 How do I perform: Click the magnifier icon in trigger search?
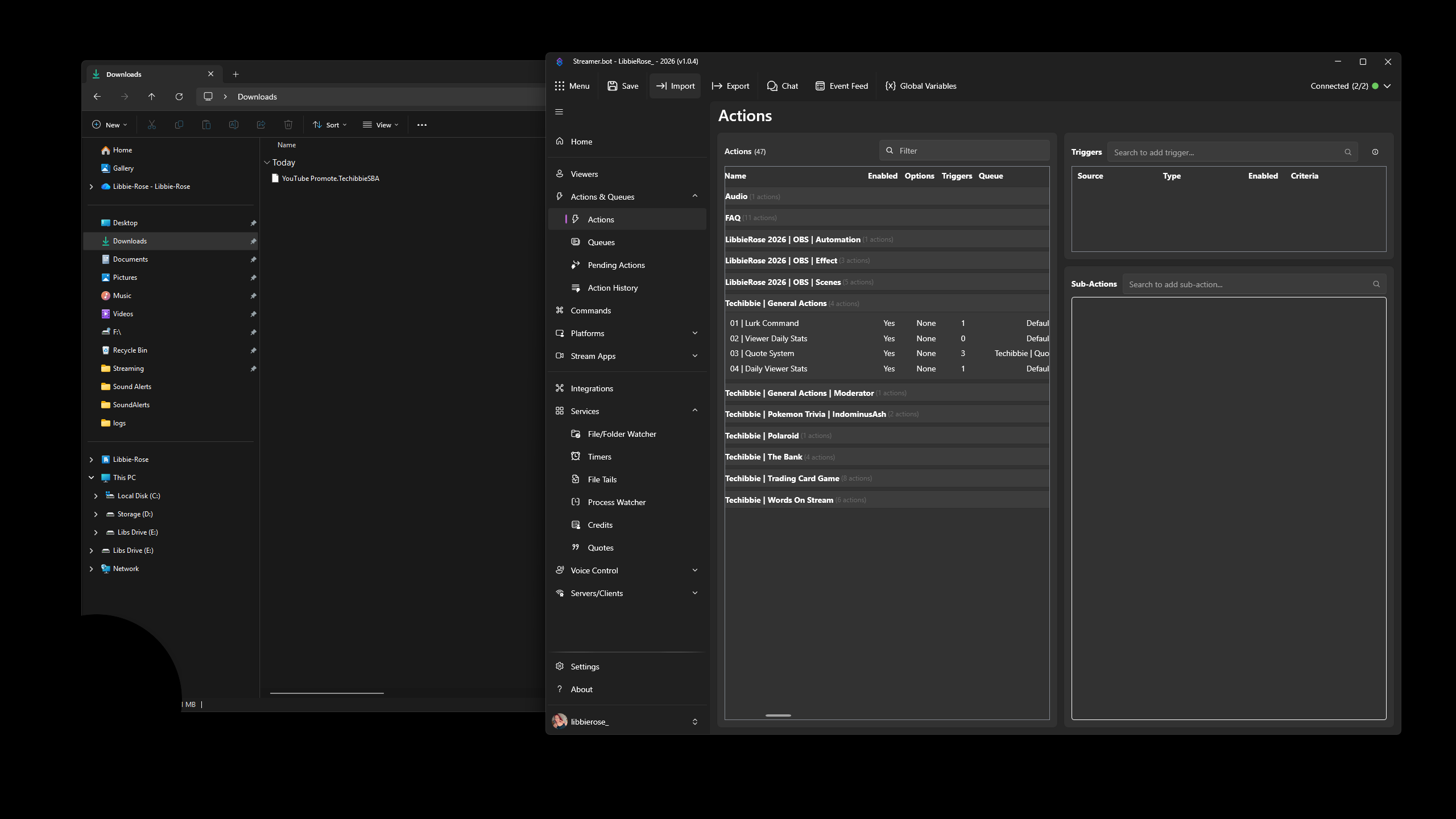click(1348, 152)
